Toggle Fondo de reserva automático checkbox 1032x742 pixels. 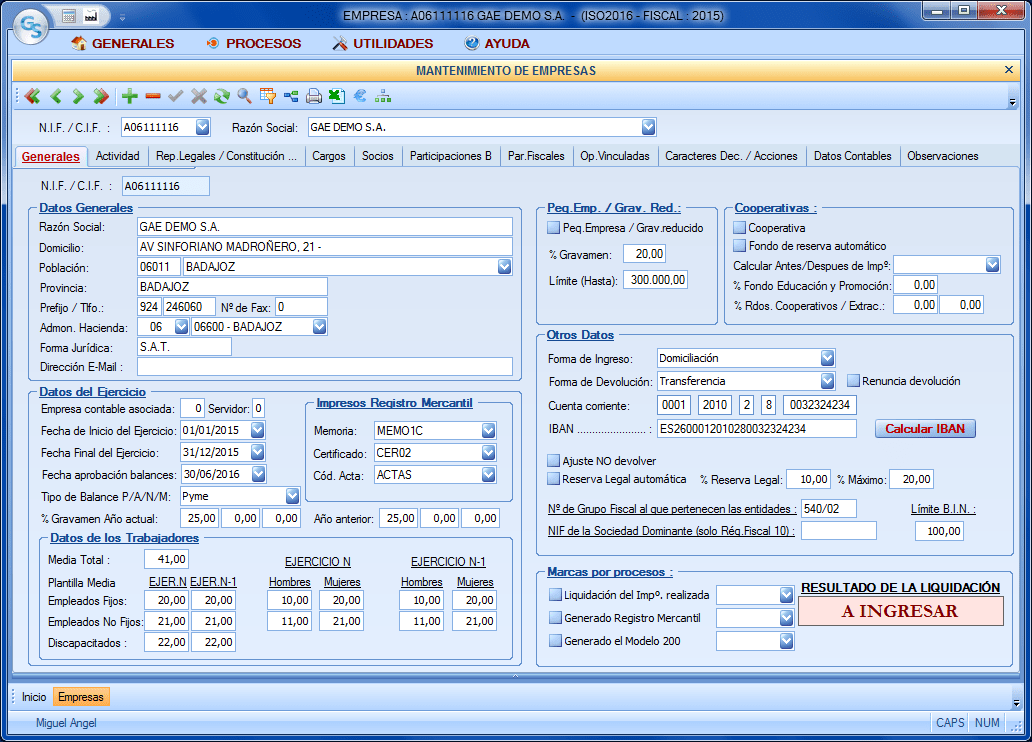tap(740, 246)
